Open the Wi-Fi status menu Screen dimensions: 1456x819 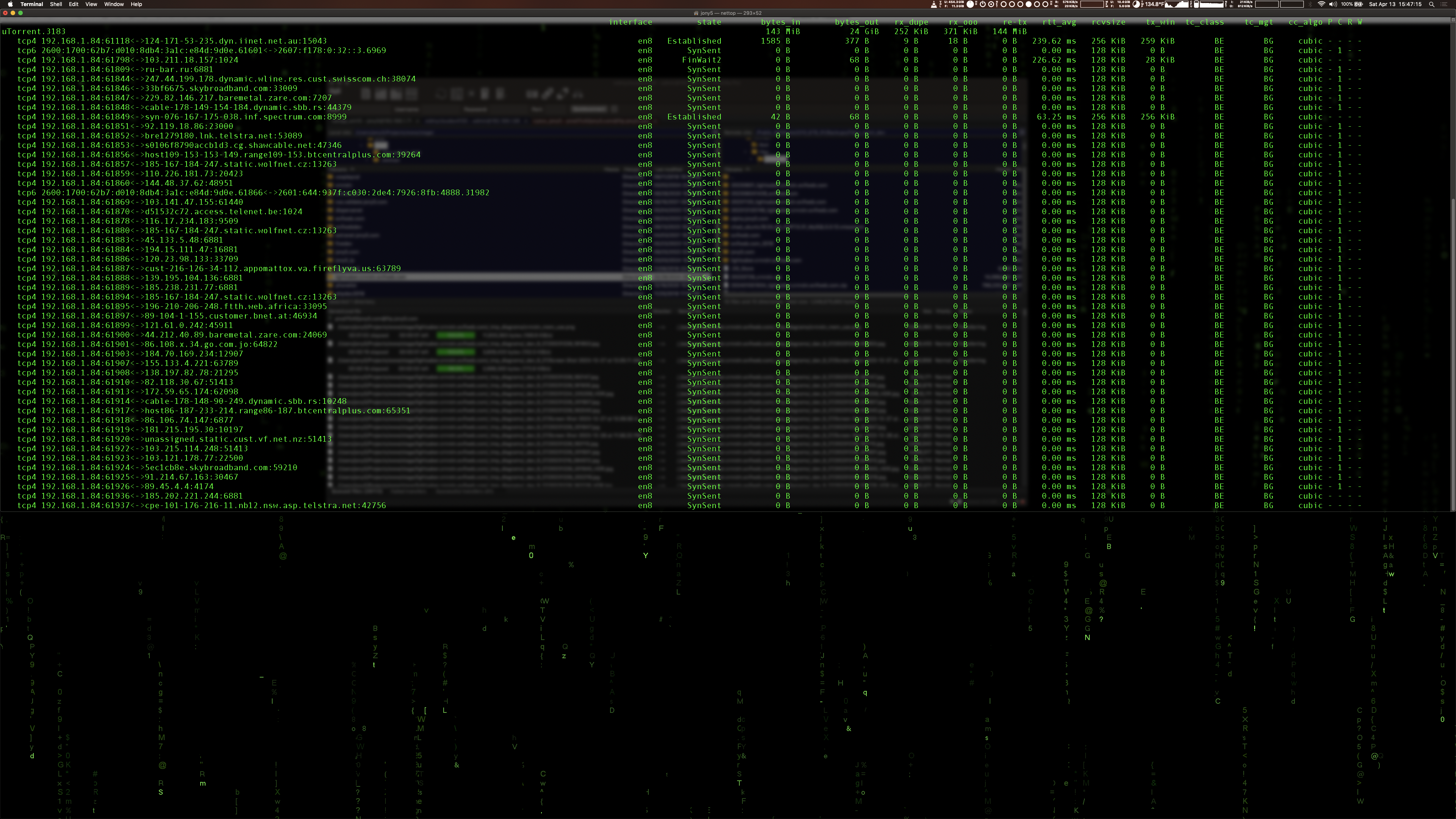(1321, 4)
